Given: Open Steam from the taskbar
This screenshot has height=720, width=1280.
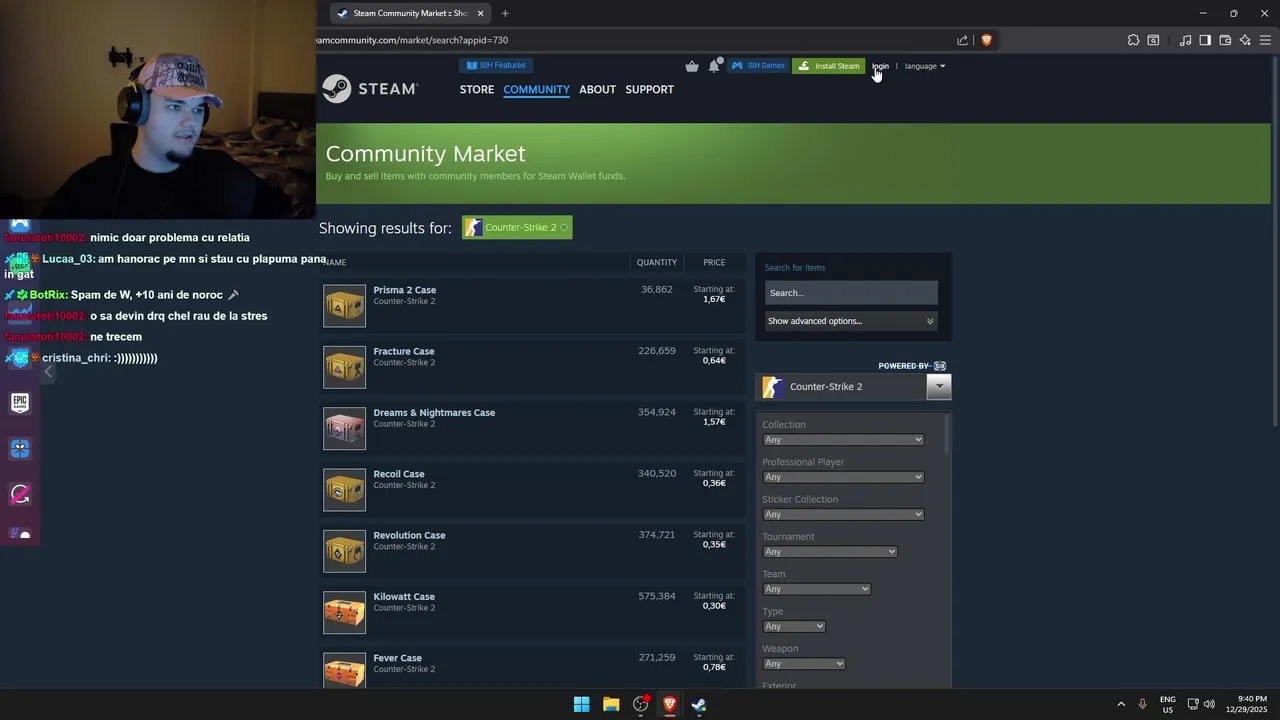Looking at the screenshot, I should point(699,704).
